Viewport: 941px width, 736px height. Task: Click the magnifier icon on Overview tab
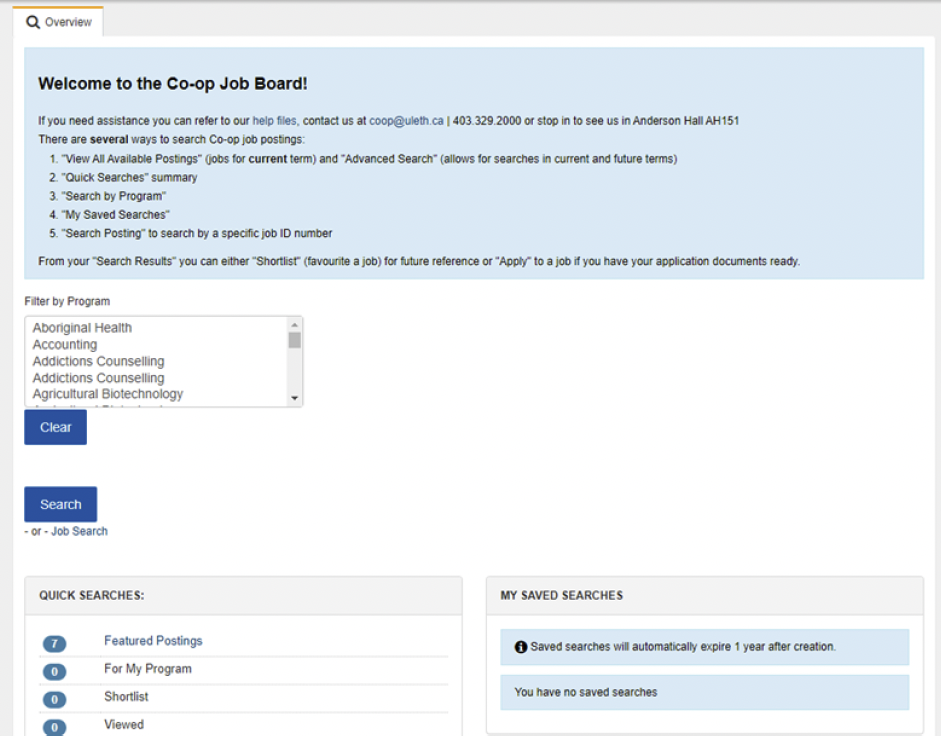[x=33, y=22]
